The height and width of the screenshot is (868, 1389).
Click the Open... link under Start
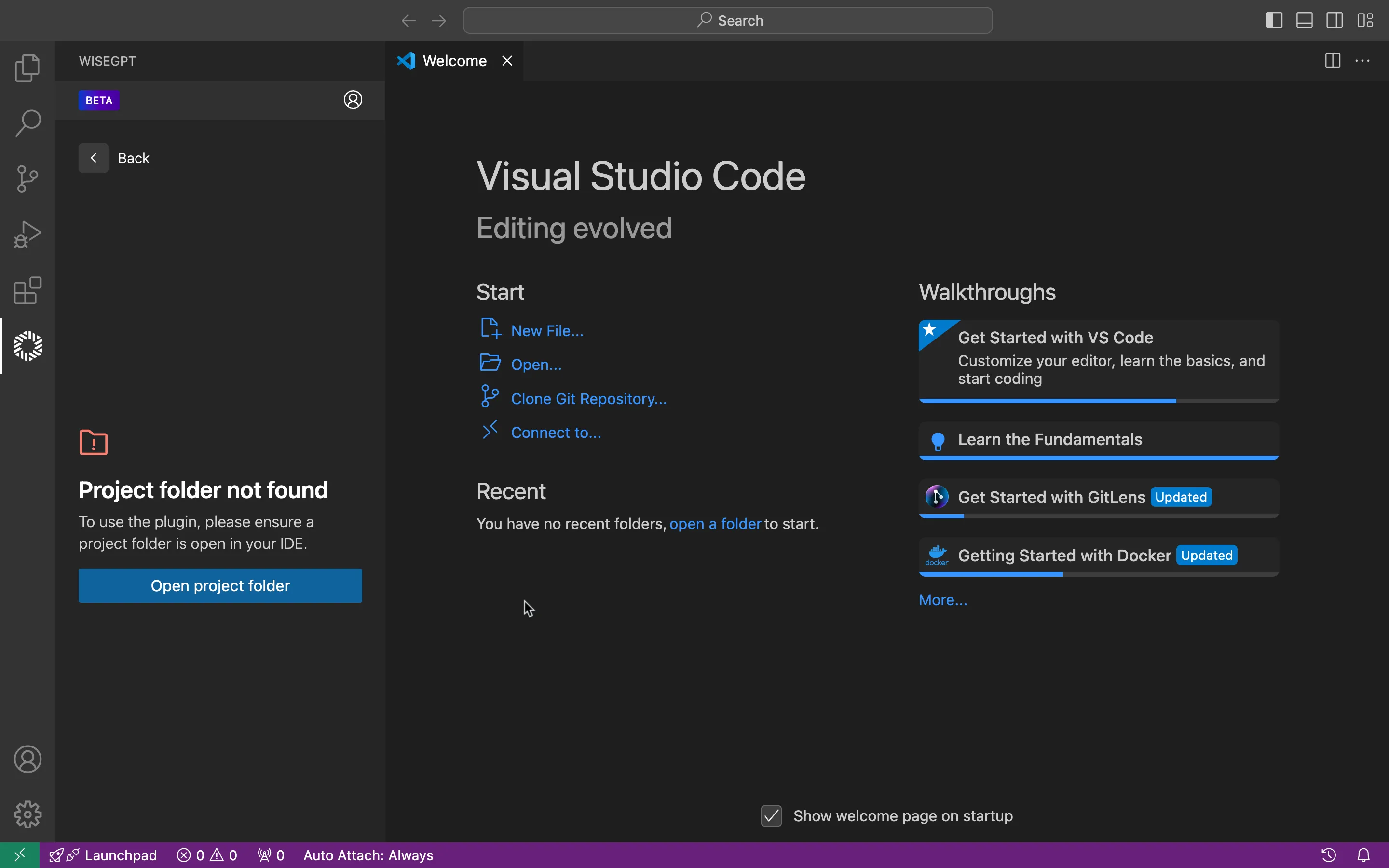536,365
